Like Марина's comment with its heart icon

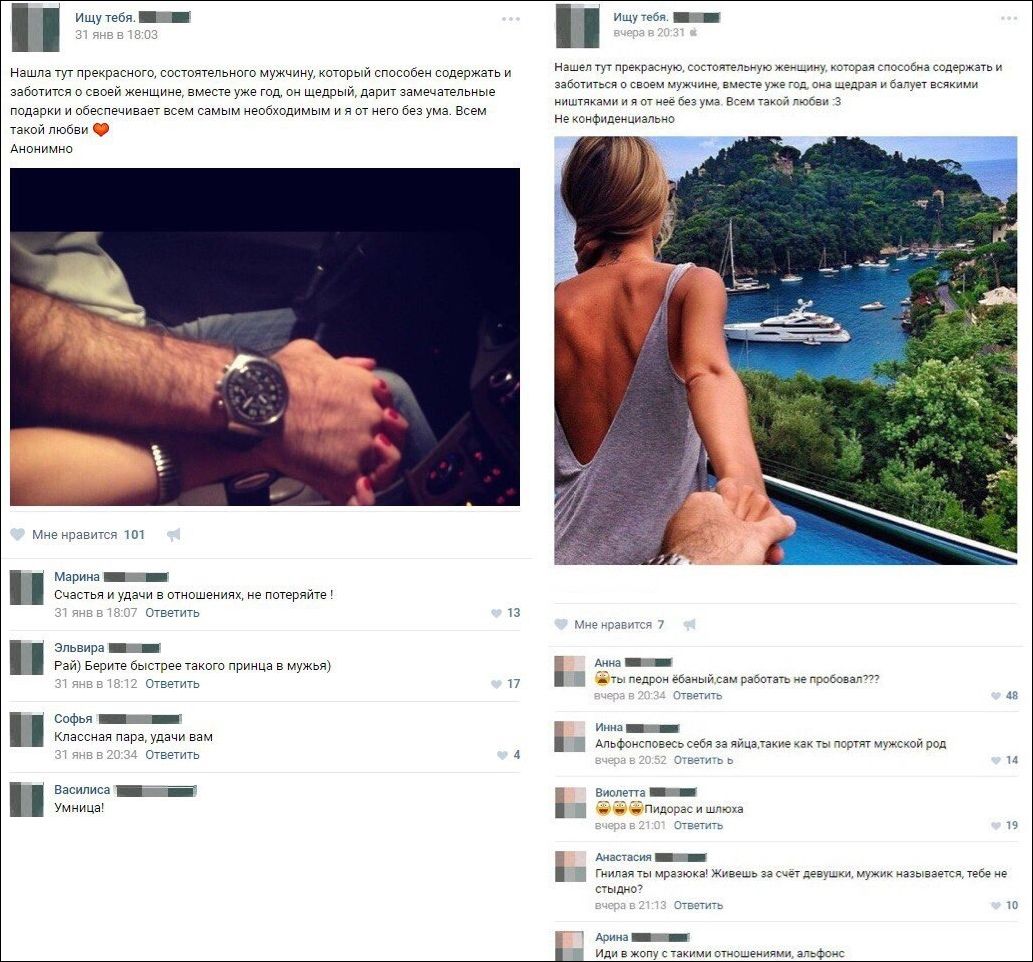pos(497,613)
